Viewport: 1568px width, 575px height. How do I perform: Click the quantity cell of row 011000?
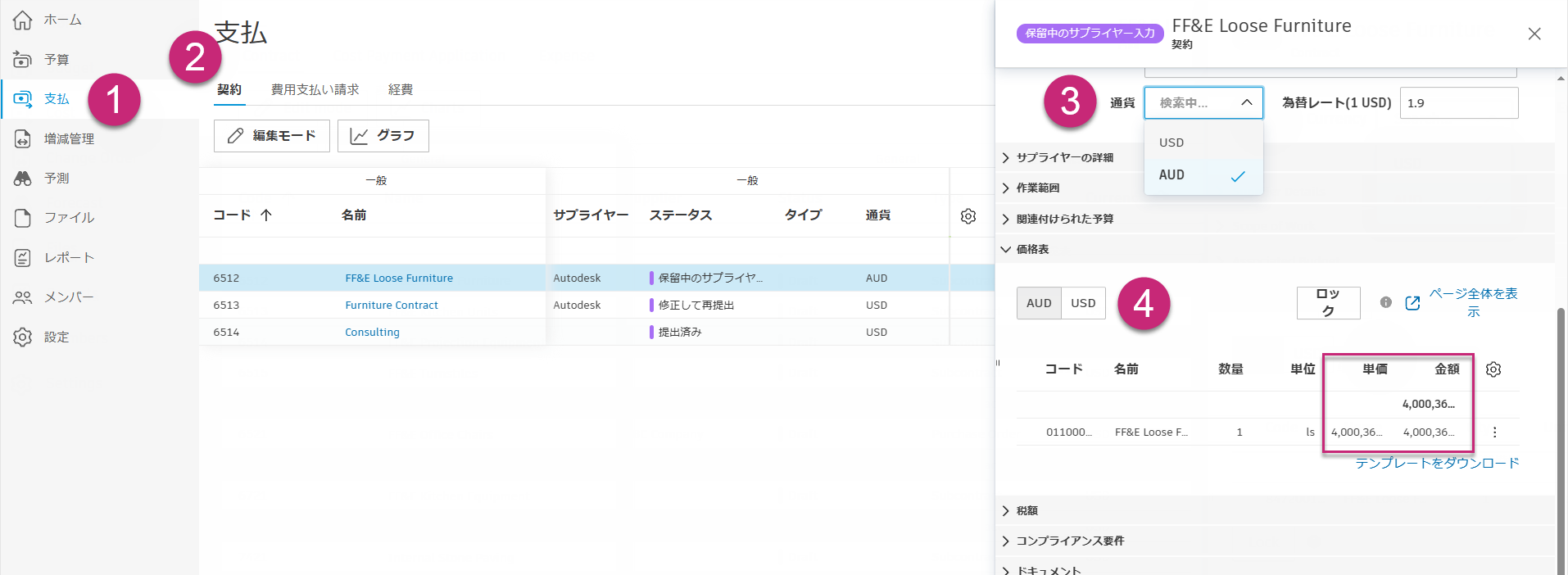(1239, 432)
